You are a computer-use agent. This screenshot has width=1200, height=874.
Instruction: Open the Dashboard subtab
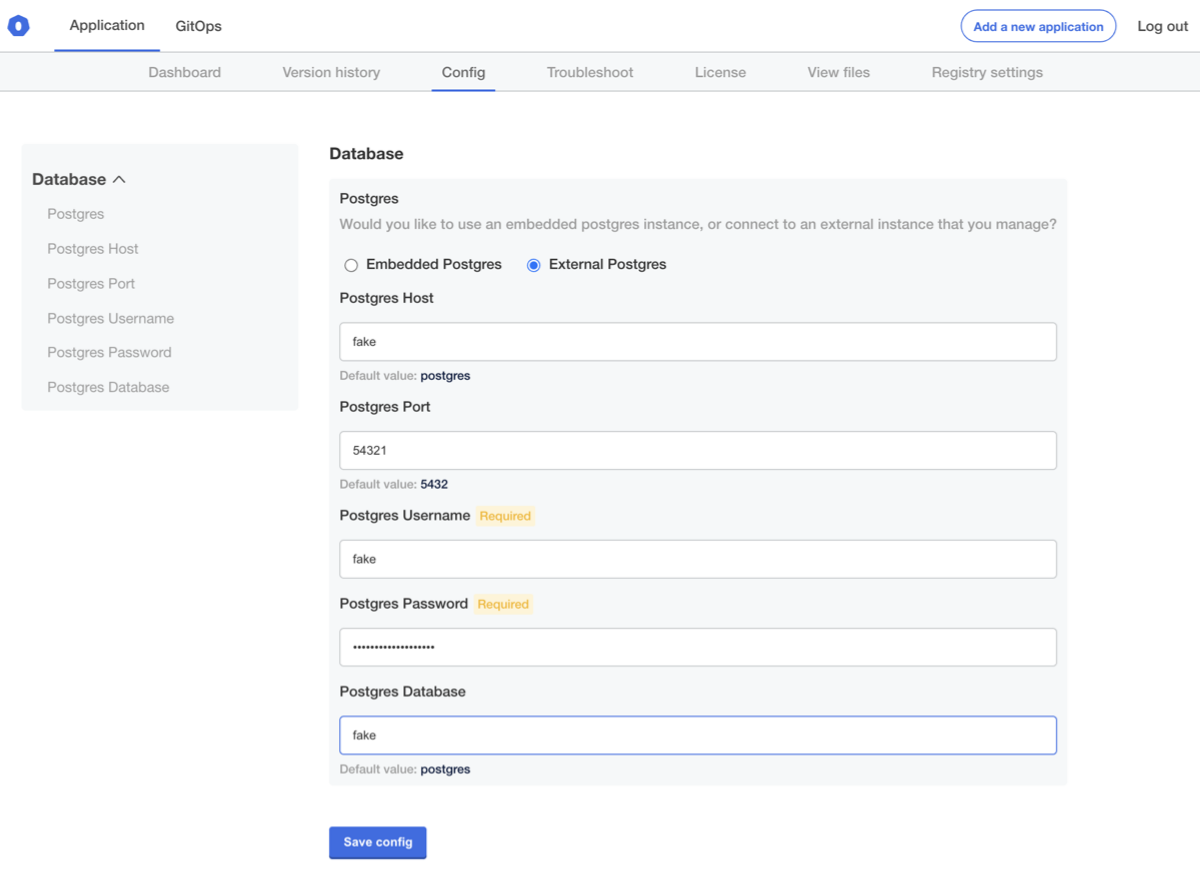pyautogui.click(x=185, y=72)
